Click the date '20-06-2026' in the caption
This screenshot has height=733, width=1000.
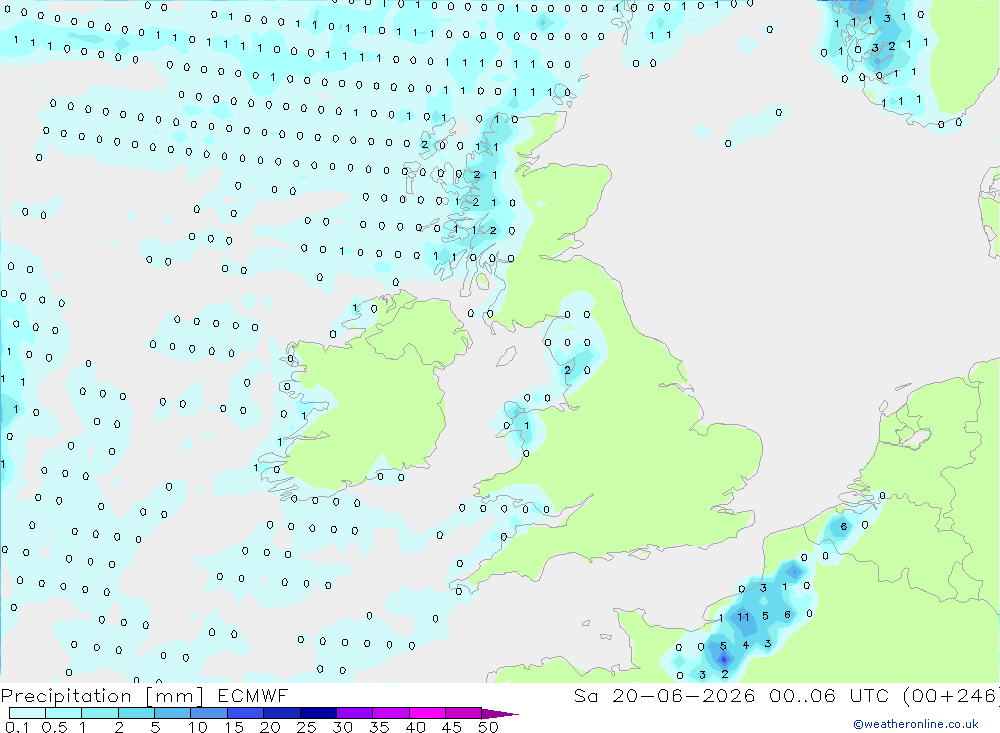(x=684, y=696)
